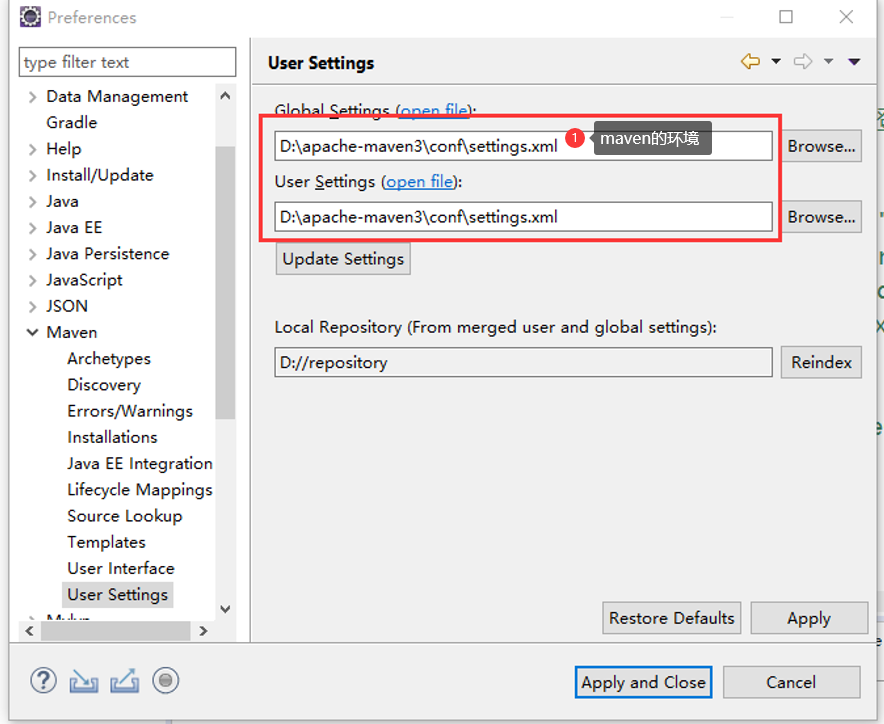Click the forward navigation arrow
The width and height of the screenshot is (884, 724).
803,62
